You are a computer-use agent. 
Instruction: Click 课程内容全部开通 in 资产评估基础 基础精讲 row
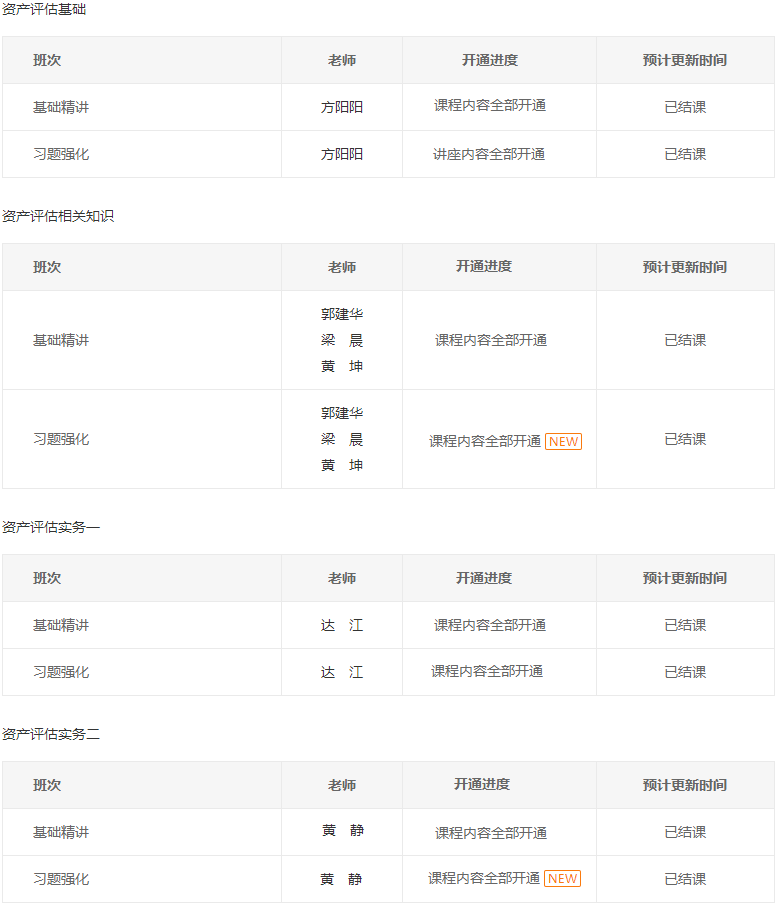tap(490, 105)
